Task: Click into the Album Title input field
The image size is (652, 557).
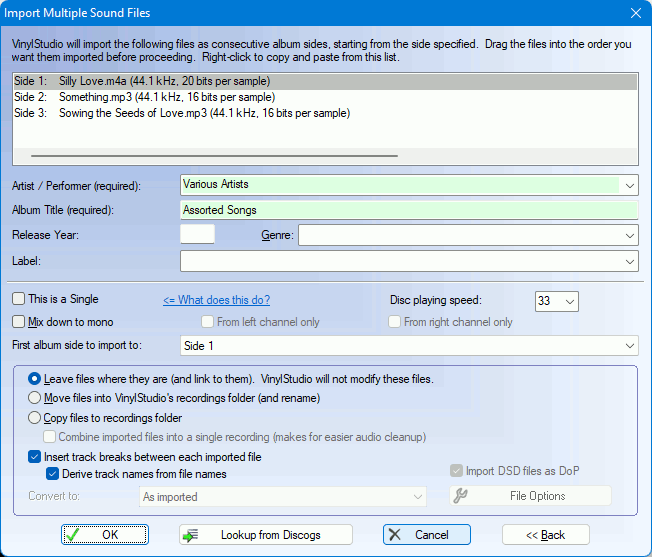Action: (x=409, y=210)
